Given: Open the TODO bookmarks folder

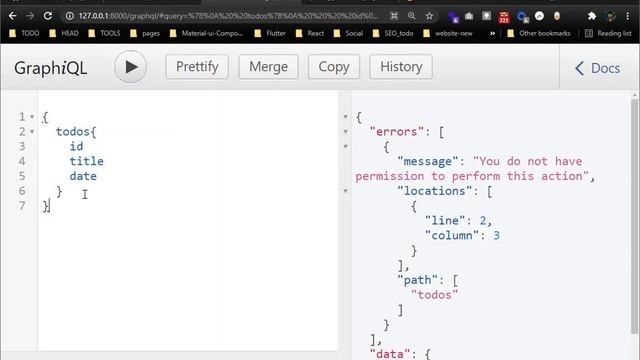Looking at the screenshot, I should coord(24,33).
